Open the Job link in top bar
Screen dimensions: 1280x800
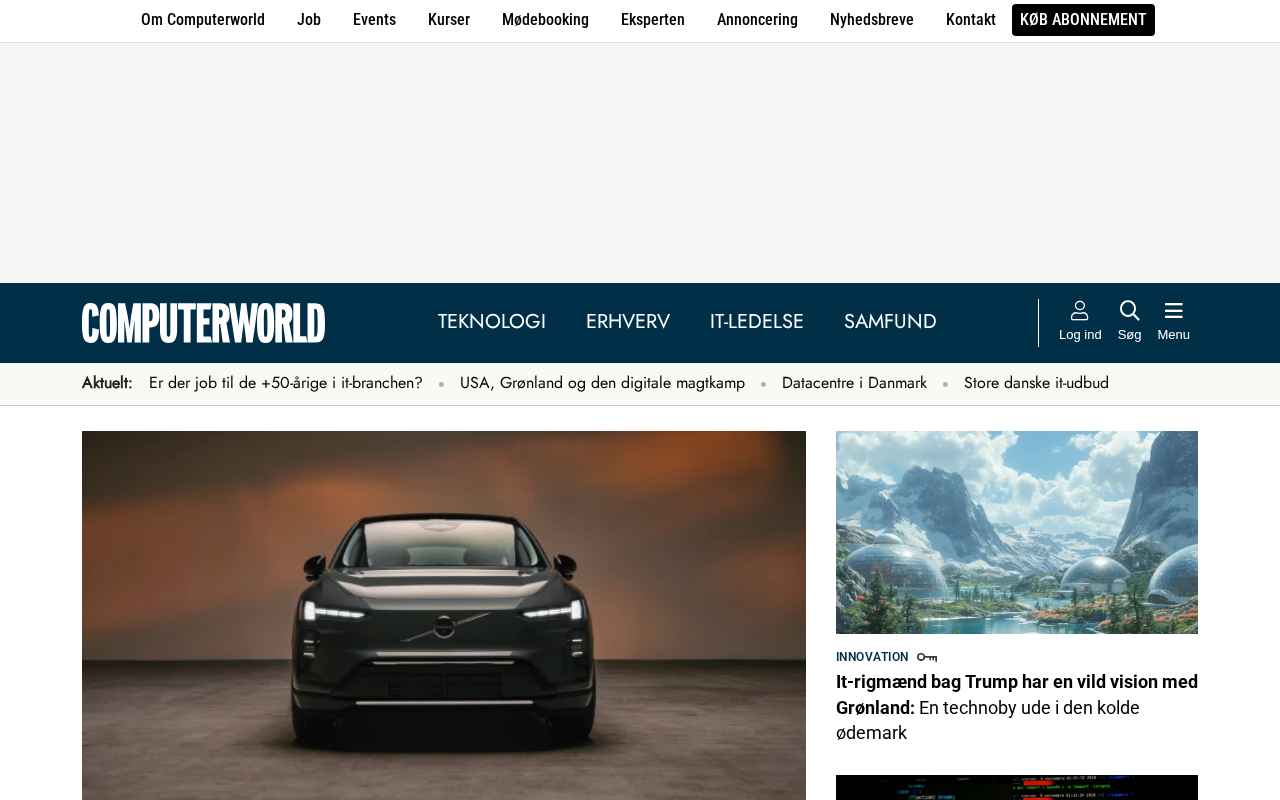coord(309,20)
